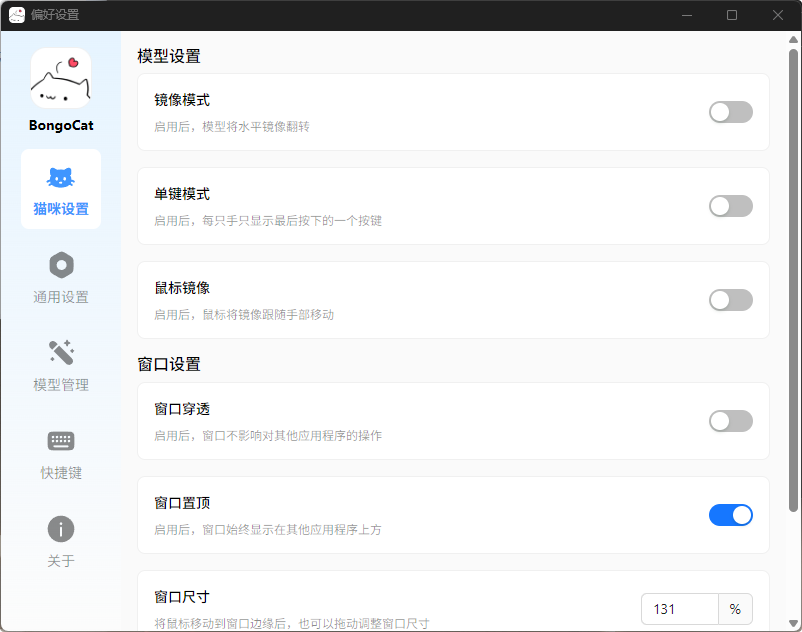Select the window size value field showing 131
Viewport: 802px width, 632px height.
coord(678,608)
